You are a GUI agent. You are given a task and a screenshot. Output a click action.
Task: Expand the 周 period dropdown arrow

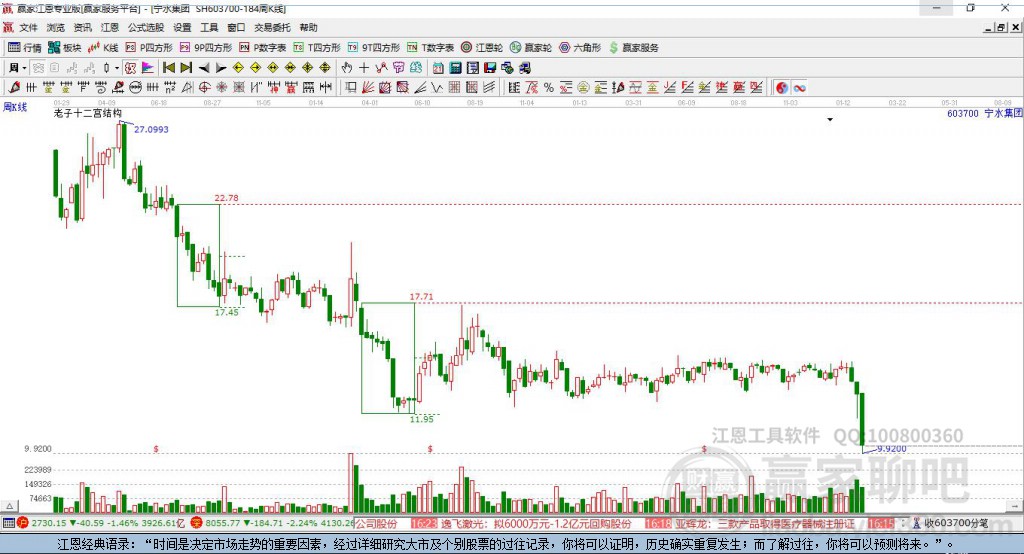point(24,68)
